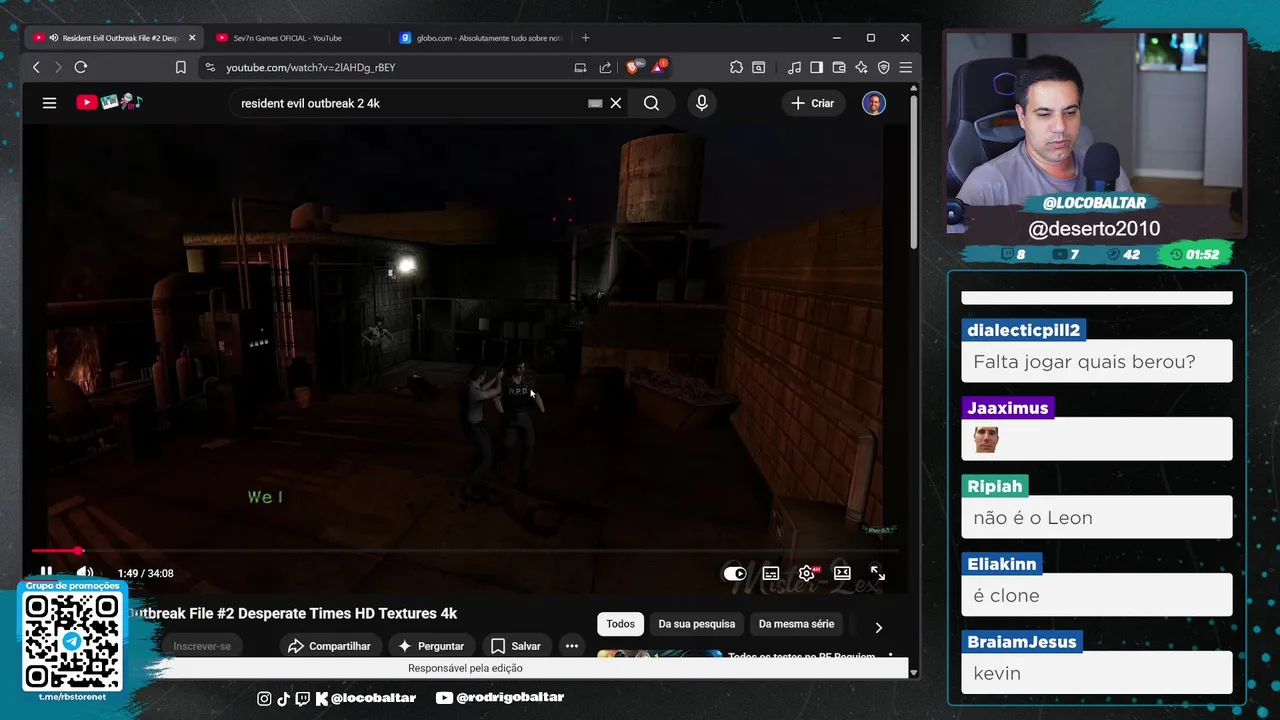Go forward using browser forward arrow
1280x720 pixels.
[58, 67]
